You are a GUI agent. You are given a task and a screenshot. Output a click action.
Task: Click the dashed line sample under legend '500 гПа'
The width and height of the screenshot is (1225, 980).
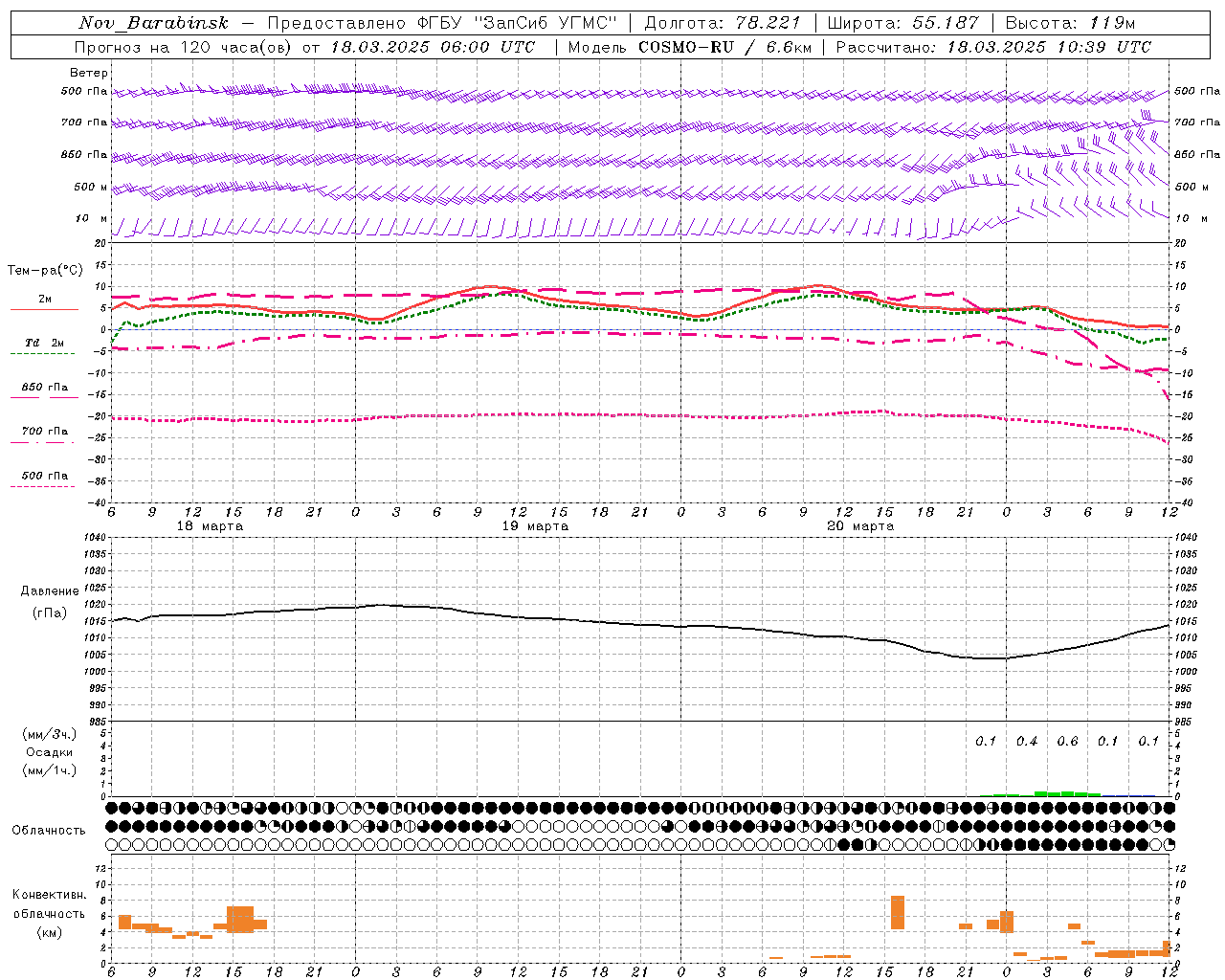pyautogui.click(x=42, y=487)
